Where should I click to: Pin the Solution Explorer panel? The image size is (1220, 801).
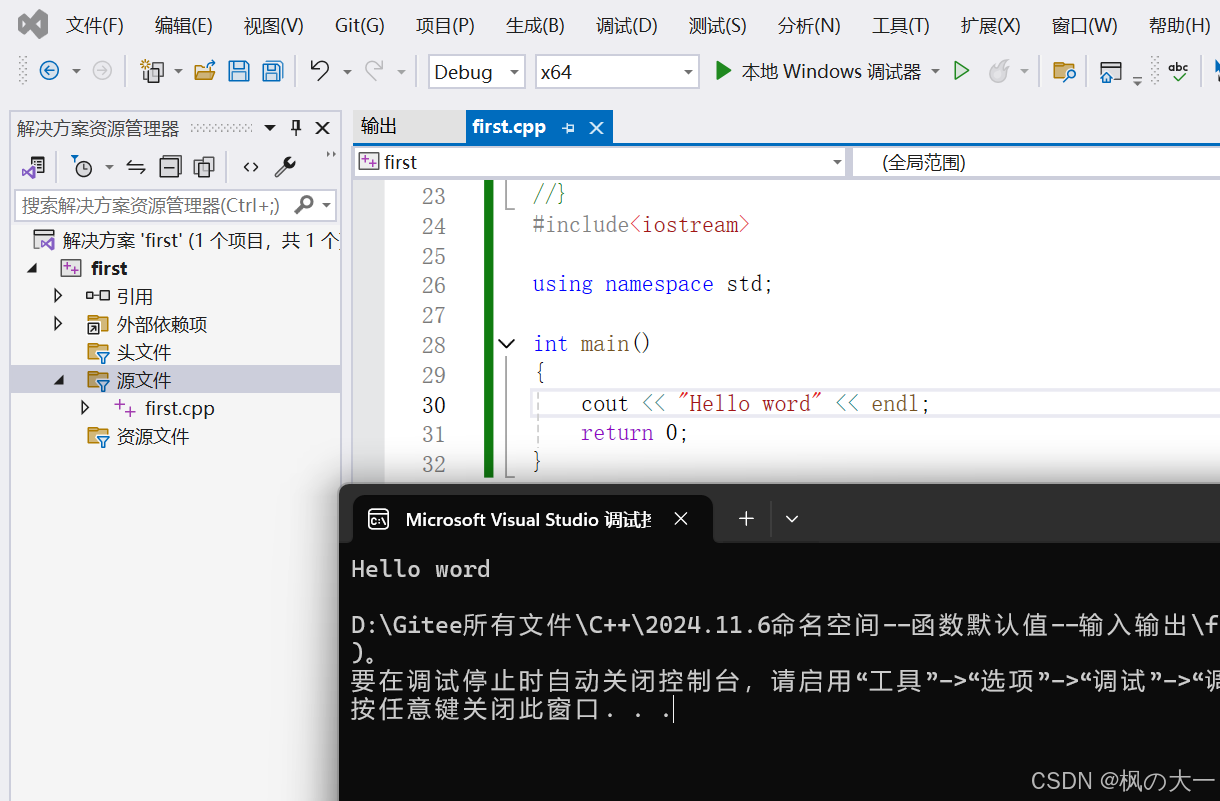click(296, 128)
